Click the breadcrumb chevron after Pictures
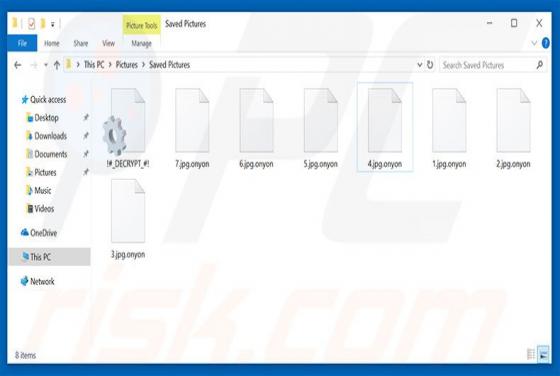This screenshot has width=560, height=376. [x=144, y=65]
